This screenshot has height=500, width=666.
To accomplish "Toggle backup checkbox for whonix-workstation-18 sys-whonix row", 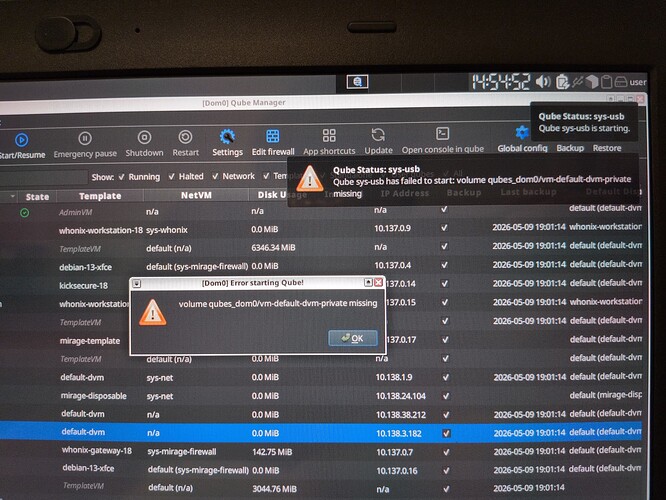I will 444,228.
